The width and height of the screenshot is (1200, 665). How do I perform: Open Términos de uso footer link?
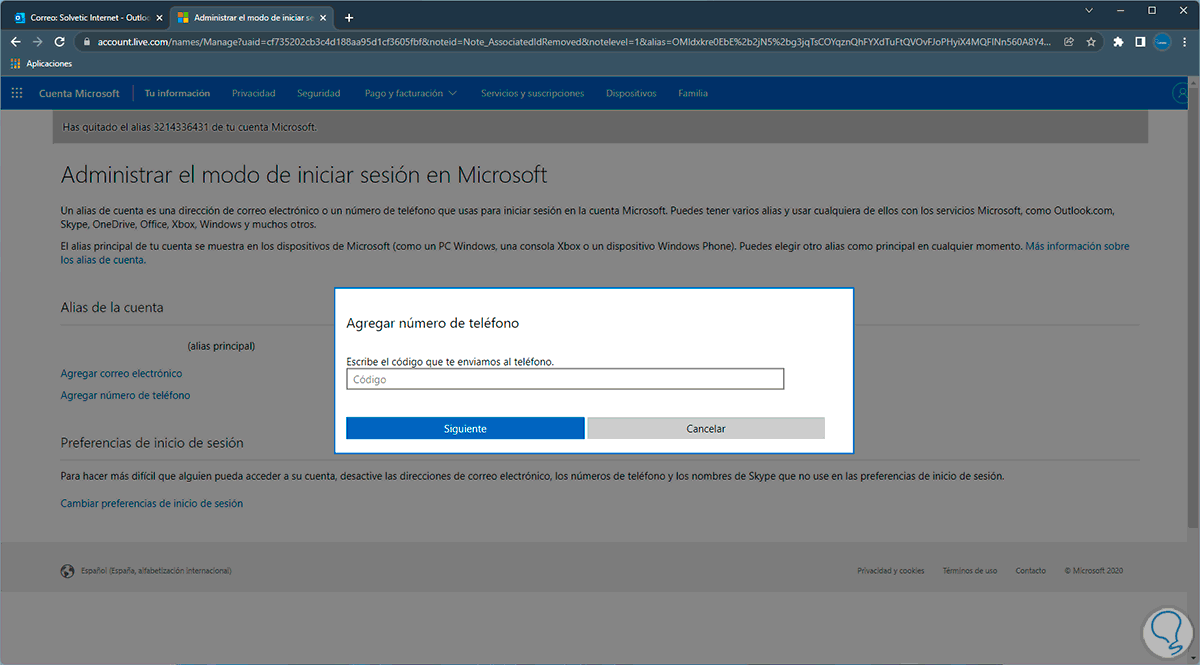[x=970, y=571]
